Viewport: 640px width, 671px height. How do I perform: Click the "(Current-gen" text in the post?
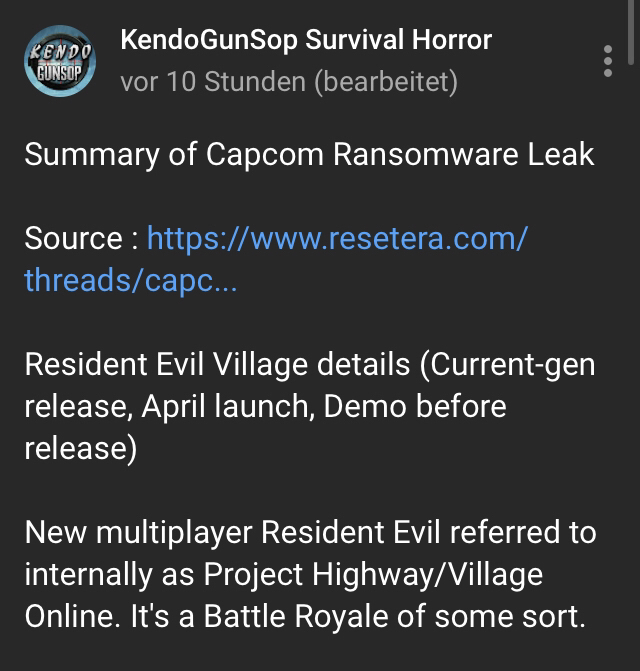(507, 365)
